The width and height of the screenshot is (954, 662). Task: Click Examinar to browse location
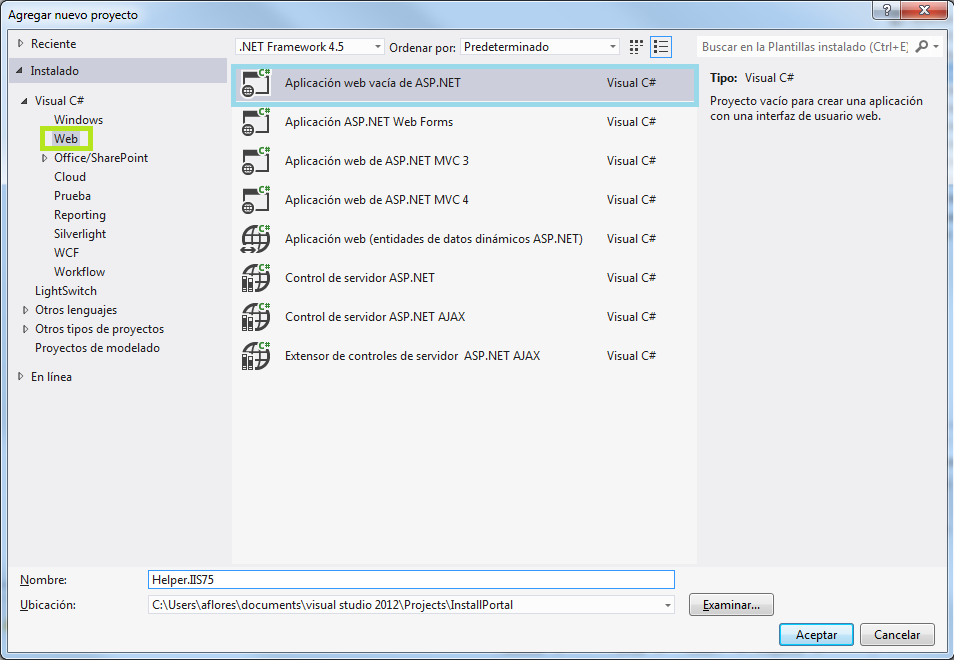(731, 605)
